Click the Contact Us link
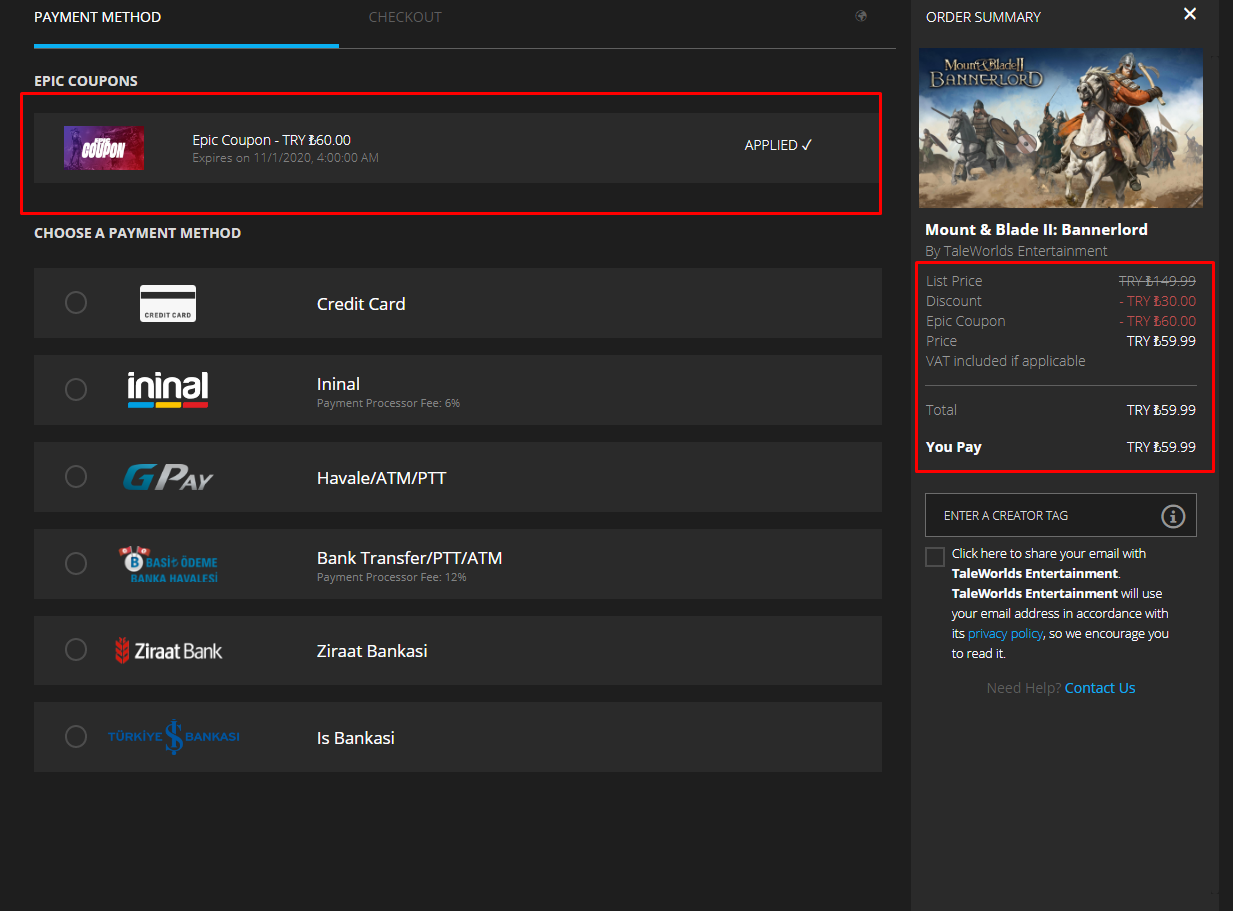1233x911 pixels. [x=1100, y=688]
